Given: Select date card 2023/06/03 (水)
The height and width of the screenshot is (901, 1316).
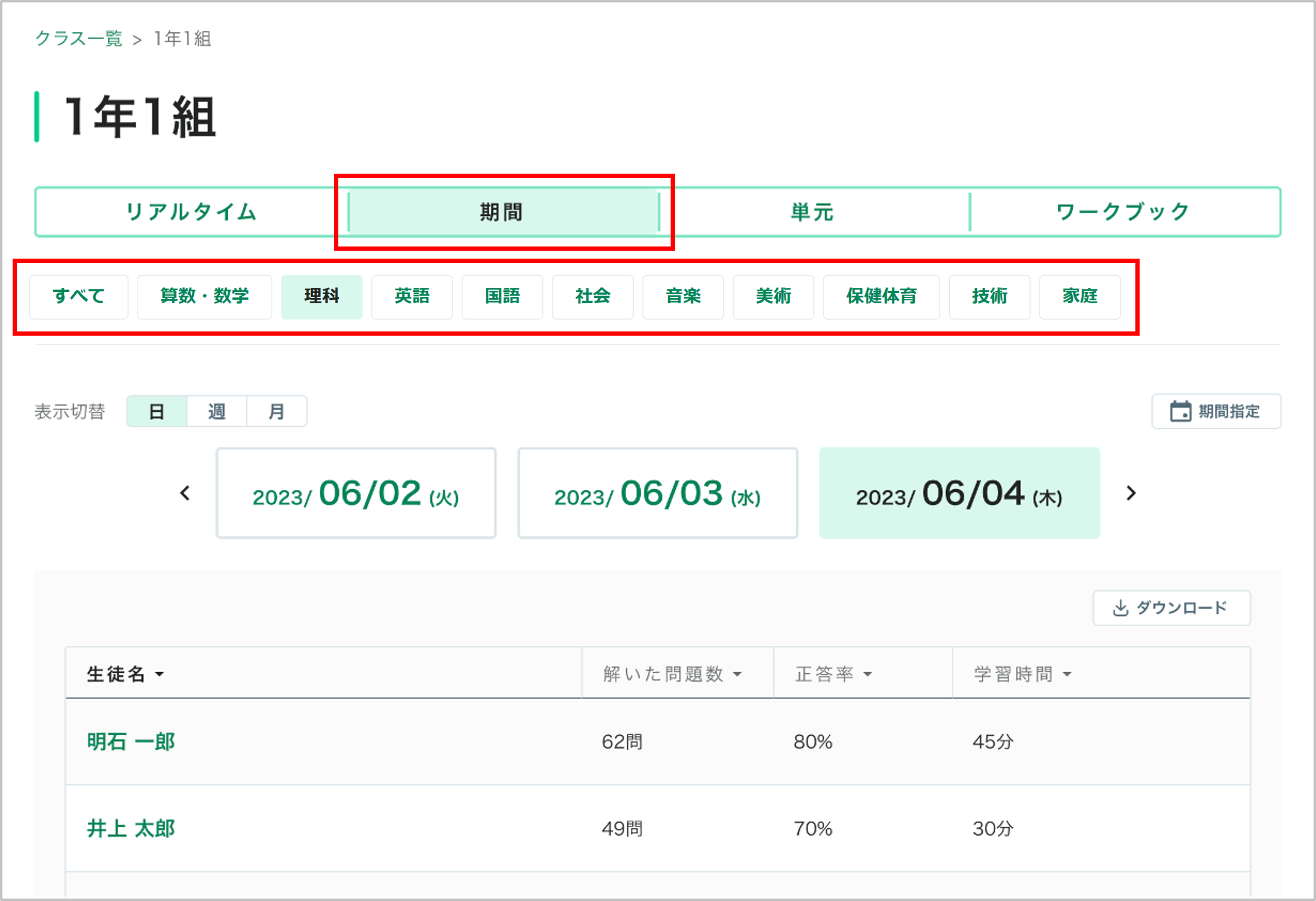Looking at the screenshot, I should click(658, 493).
